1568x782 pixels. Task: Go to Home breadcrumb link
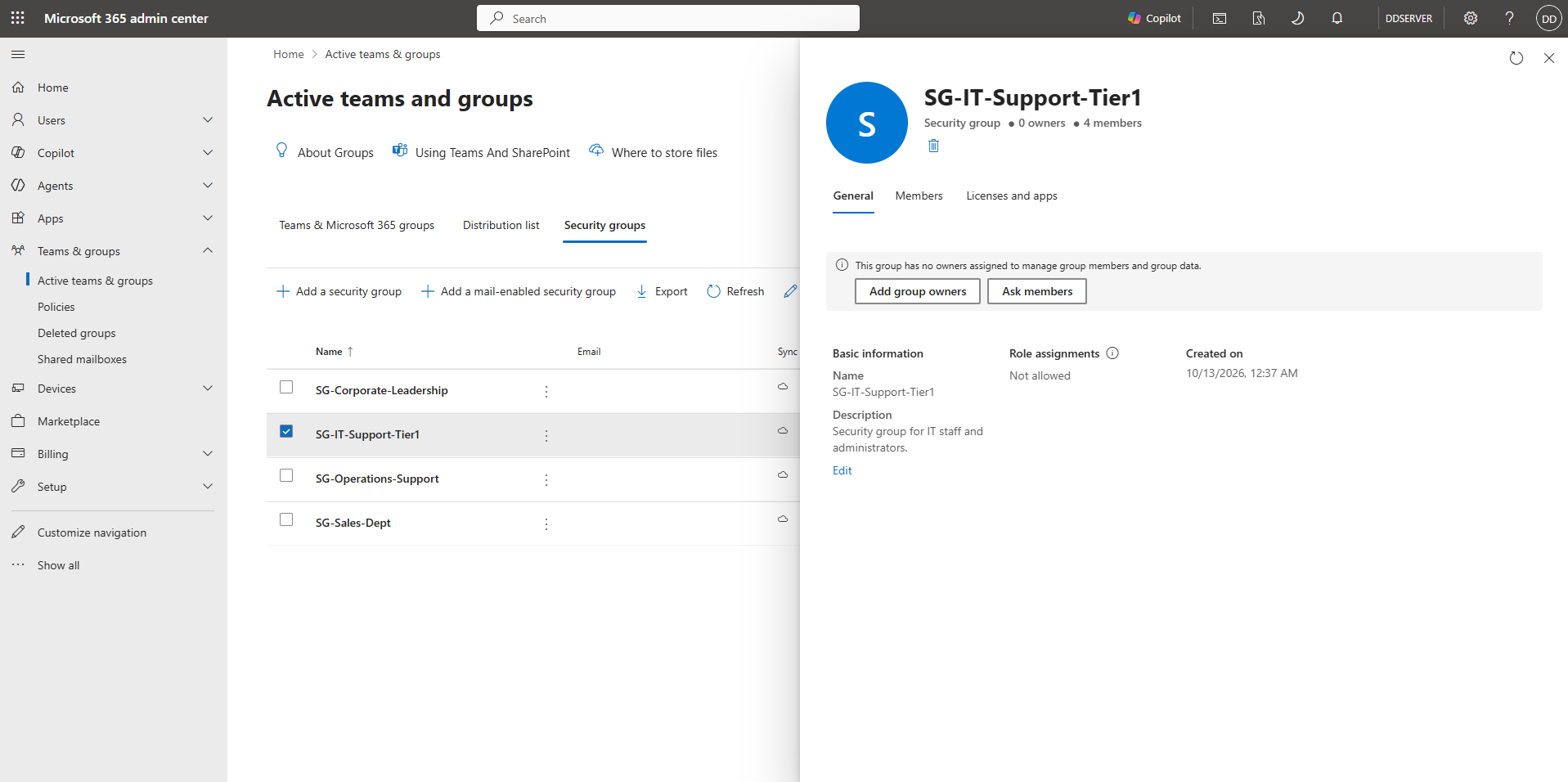289,54
